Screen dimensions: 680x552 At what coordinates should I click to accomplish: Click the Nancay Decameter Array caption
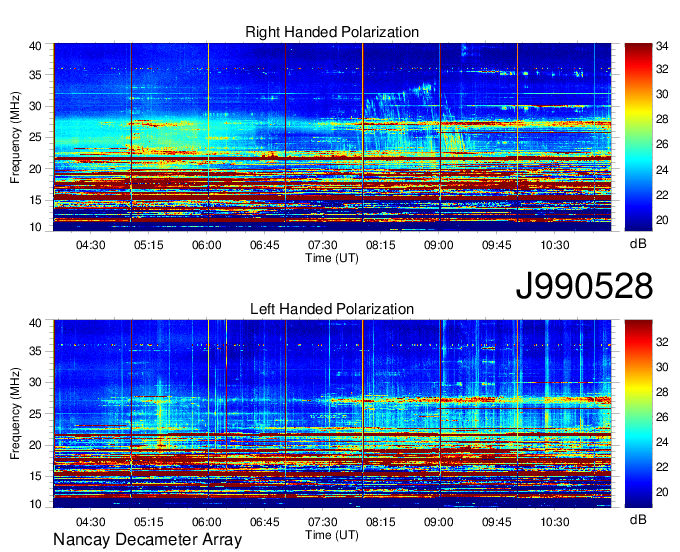click(147, 539)
